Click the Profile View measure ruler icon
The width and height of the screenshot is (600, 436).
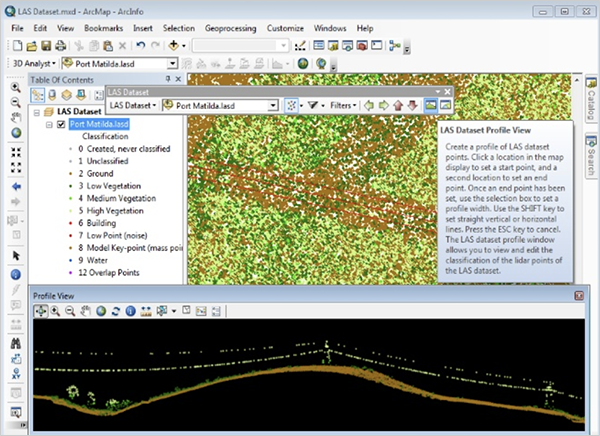coord(146,311)
